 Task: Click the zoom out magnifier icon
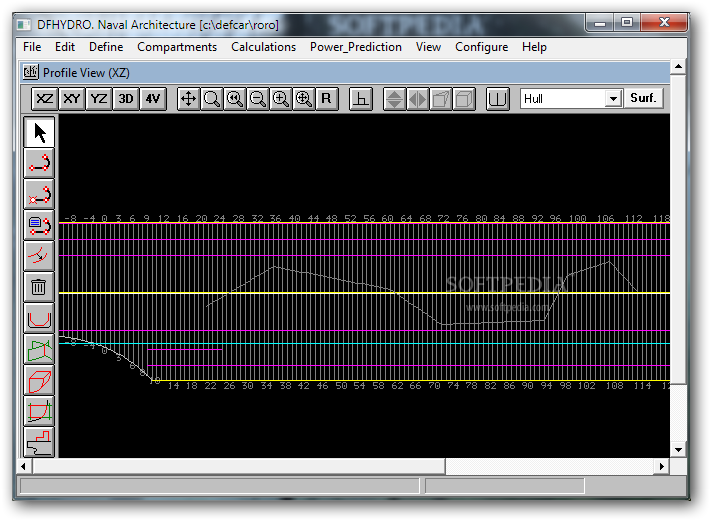(x=258, y=99)
